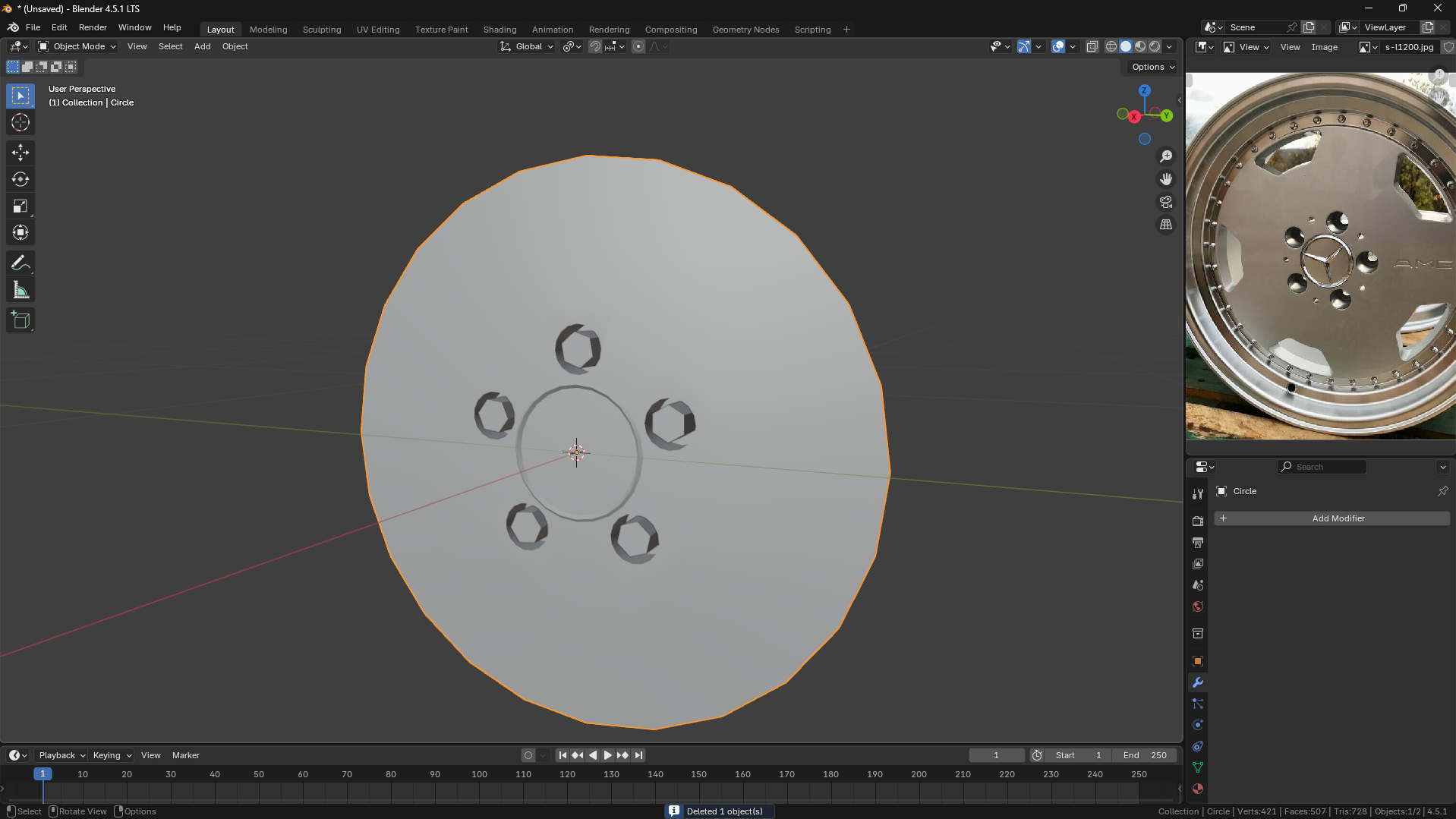Play the animation forward

pyautogui.click(x=607, y=755)
